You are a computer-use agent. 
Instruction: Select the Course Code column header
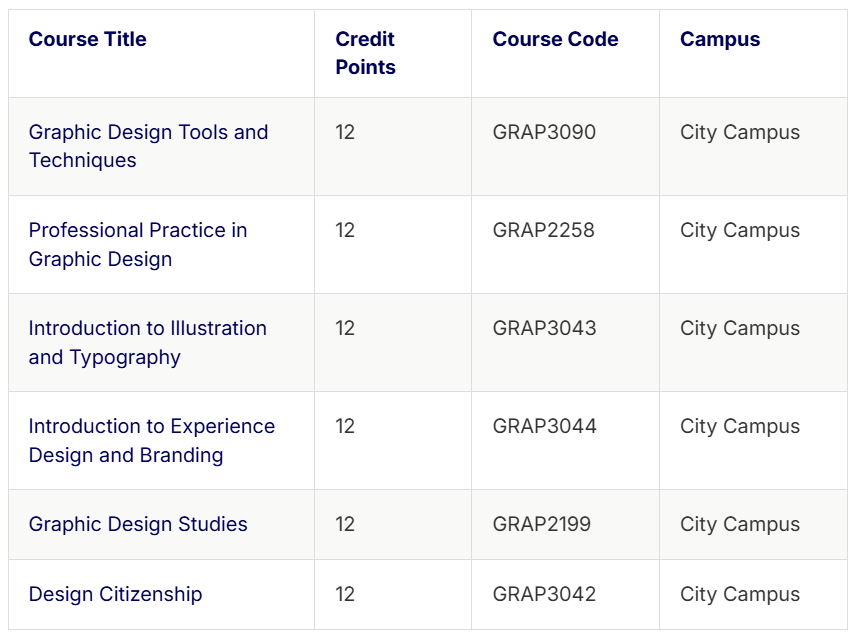tap(555, 39)
